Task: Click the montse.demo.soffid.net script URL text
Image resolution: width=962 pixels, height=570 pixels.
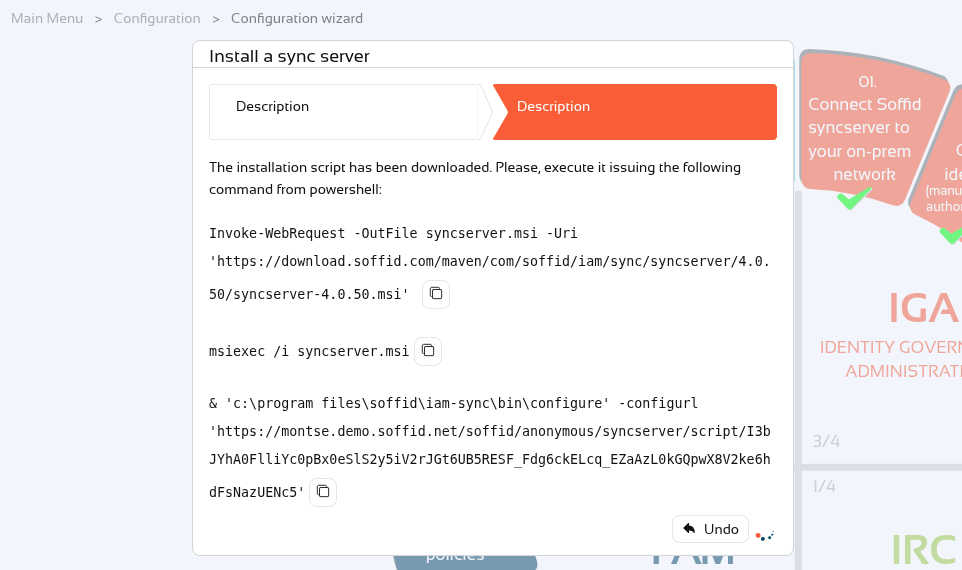Action: click(x=490, y=461)
